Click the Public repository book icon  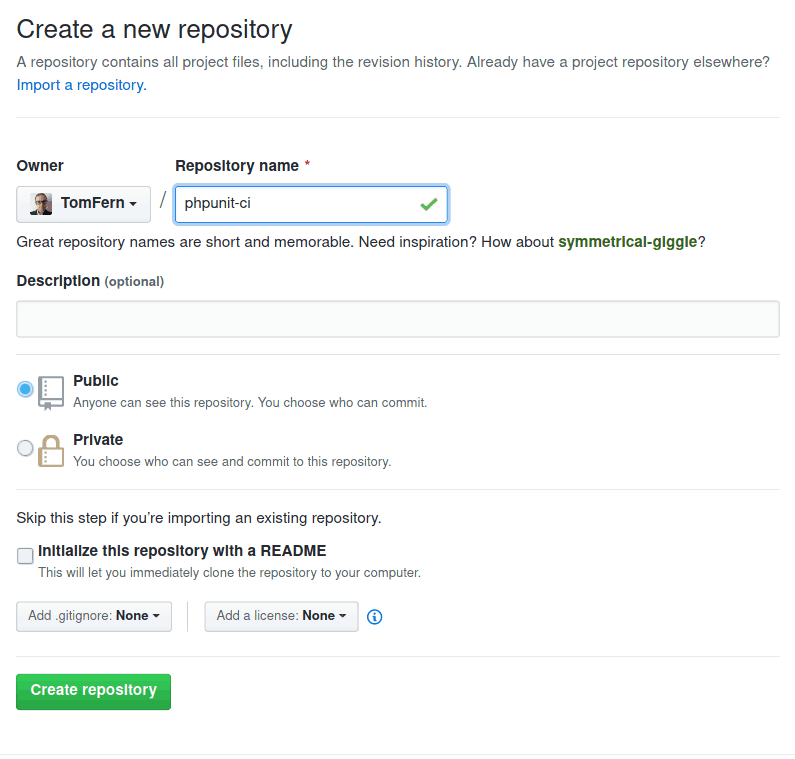click(x=51, y=393)
